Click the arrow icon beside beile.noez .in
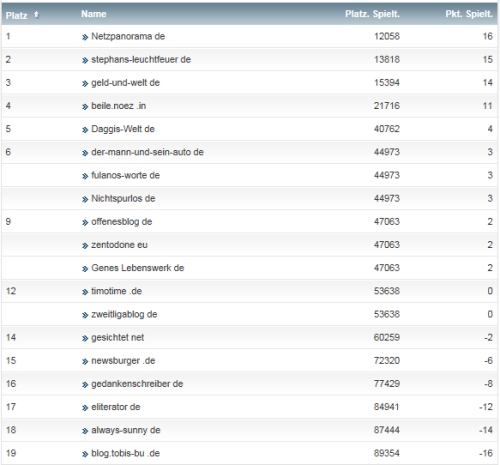This screenshot has width=500, height=465. 85,107
